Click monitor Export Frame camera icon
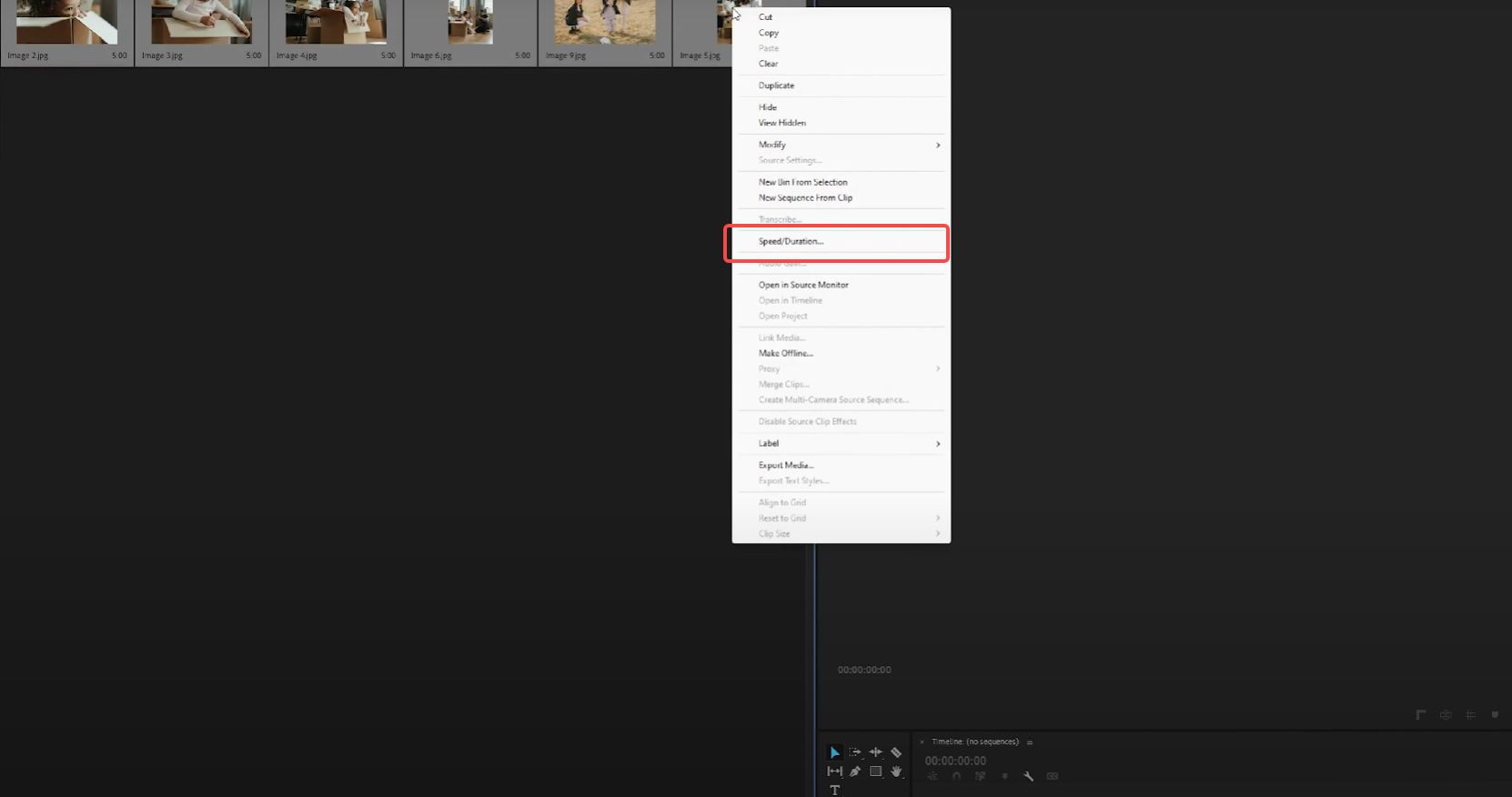 point(1446,715)
